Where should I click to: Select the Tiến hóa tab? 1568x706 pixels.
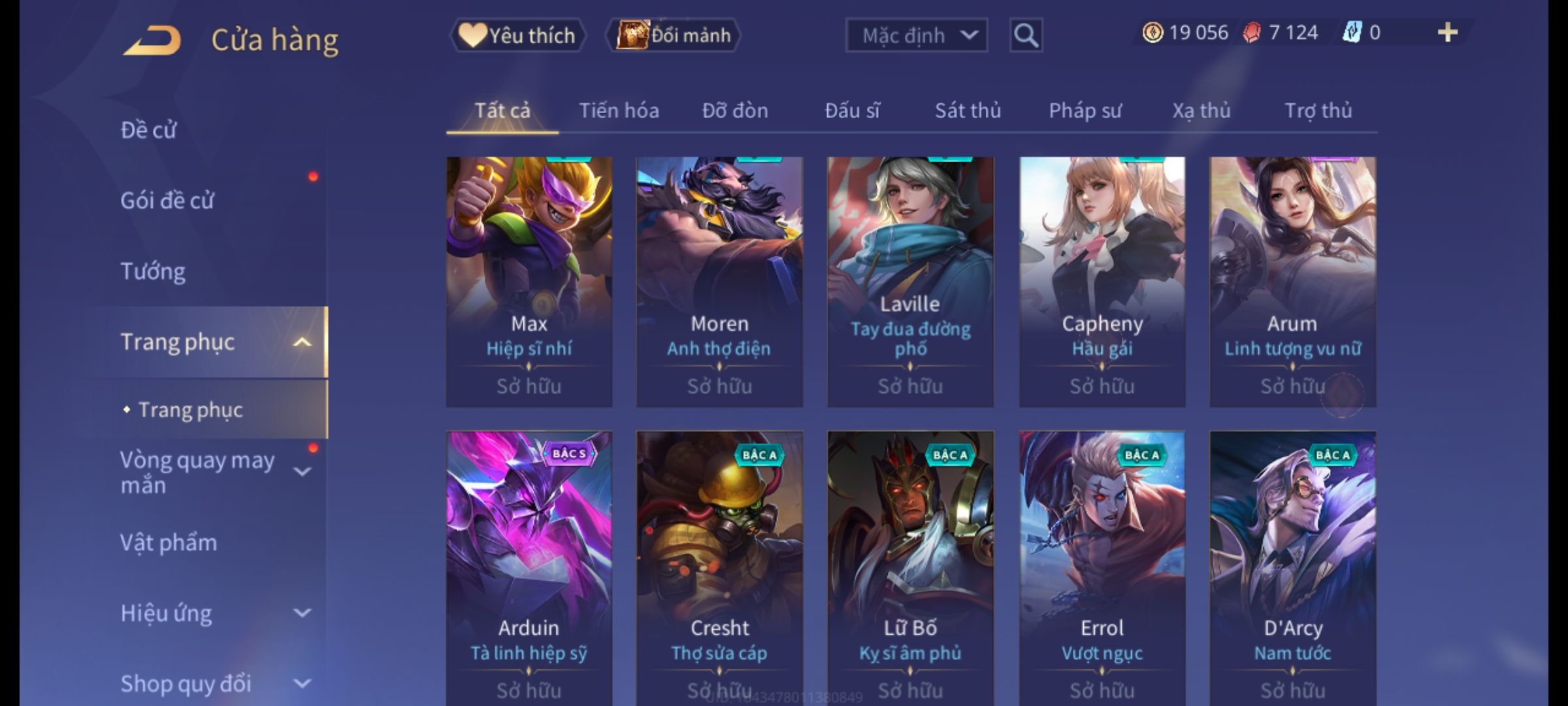tap(619, 110)
